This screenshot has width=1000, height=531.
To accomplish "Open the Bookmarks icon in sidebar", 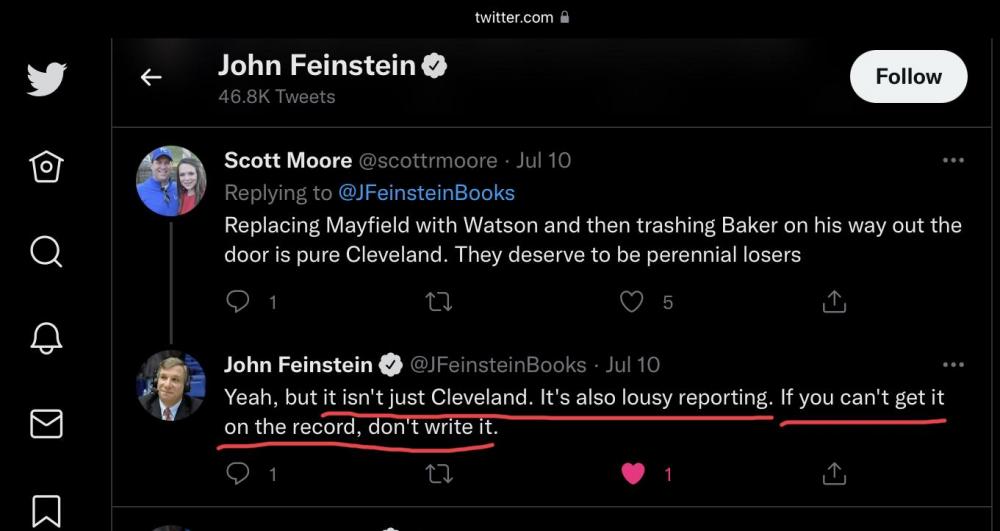I will pyautogui.click(x=46, y=508).
